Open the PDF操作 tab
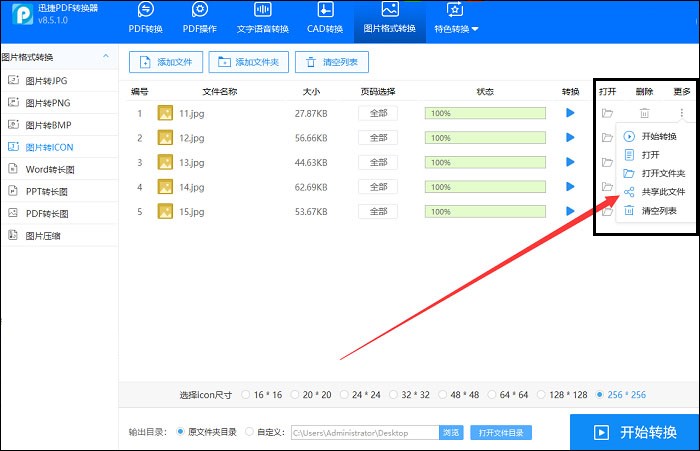Screen dimensions: 700x451 click(200, 19)
